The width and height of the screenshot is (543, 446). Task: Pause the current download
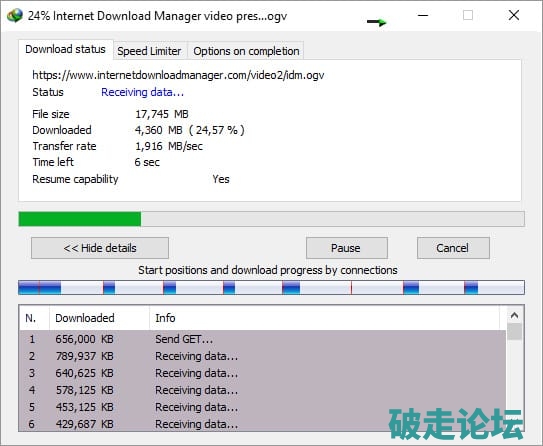(347, 248)
